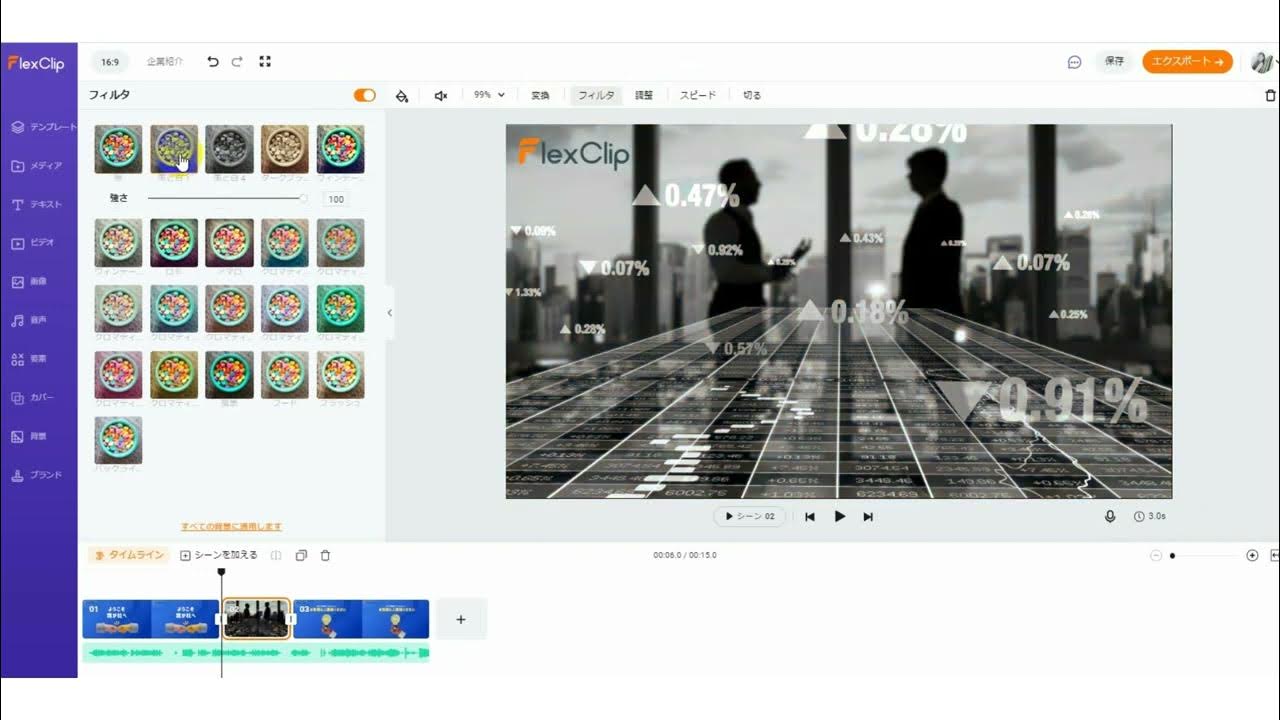The image size is (1280, 720).
Task: Click the 保存 save button
Action: (x=1114, y=62)
